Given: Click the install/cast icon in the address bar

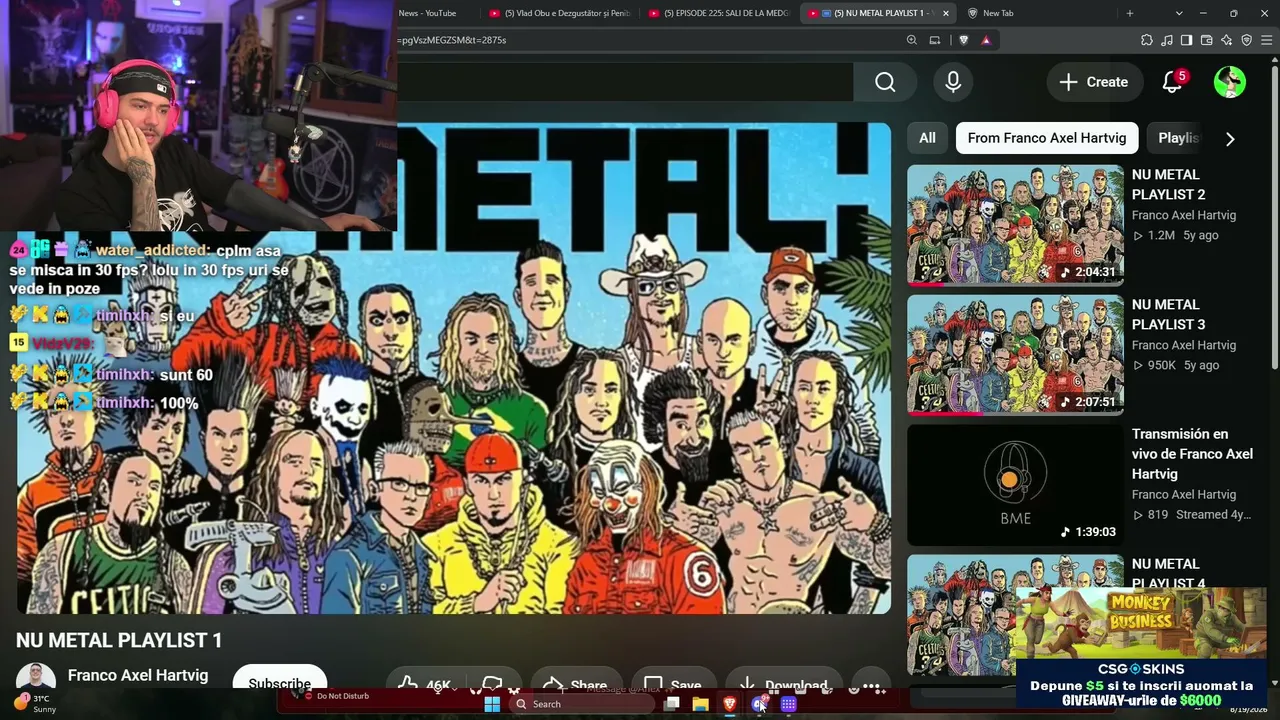Looking at the screenshot, I should [935, 40].
